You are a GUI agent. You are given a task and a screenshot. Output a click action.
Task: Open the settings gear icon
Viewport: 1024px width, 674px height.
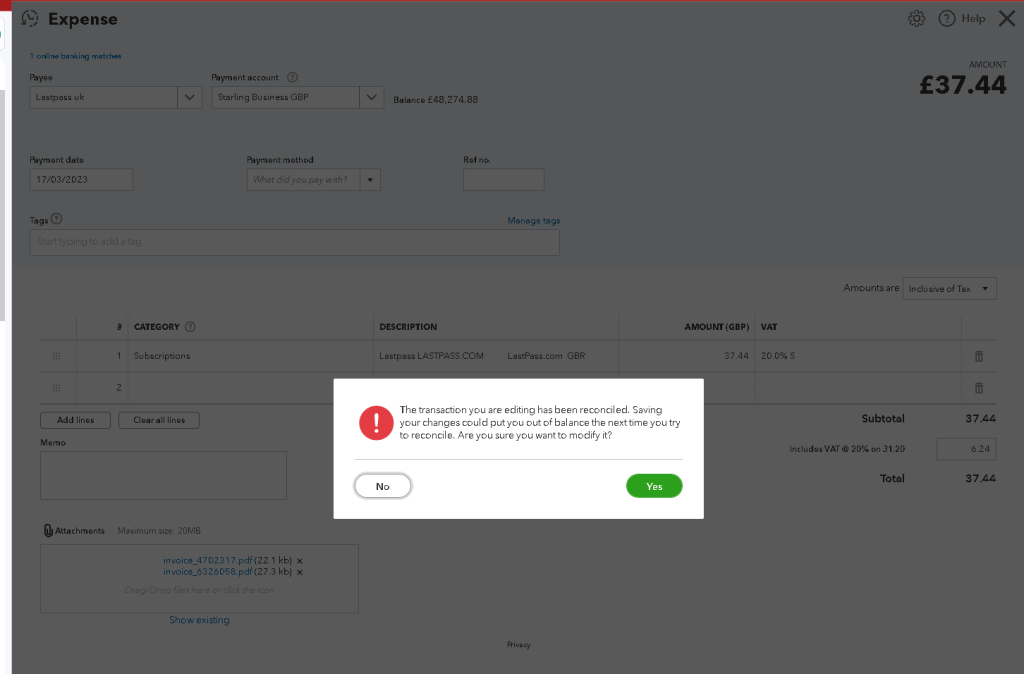point(916,18)
